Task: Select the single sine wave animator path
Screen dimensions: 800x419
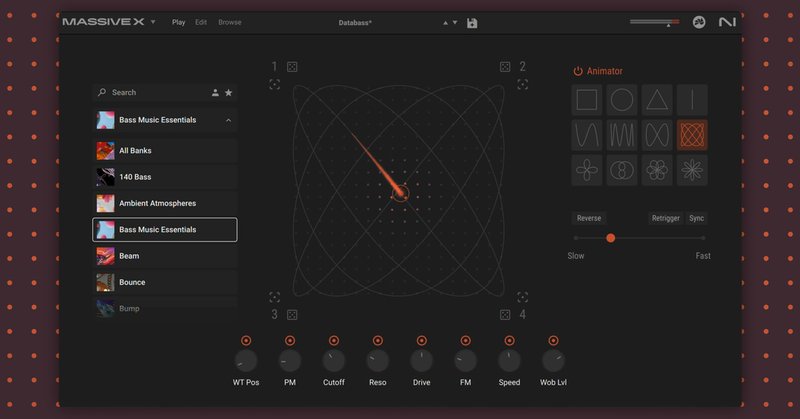Action: [x=587, y=135]
